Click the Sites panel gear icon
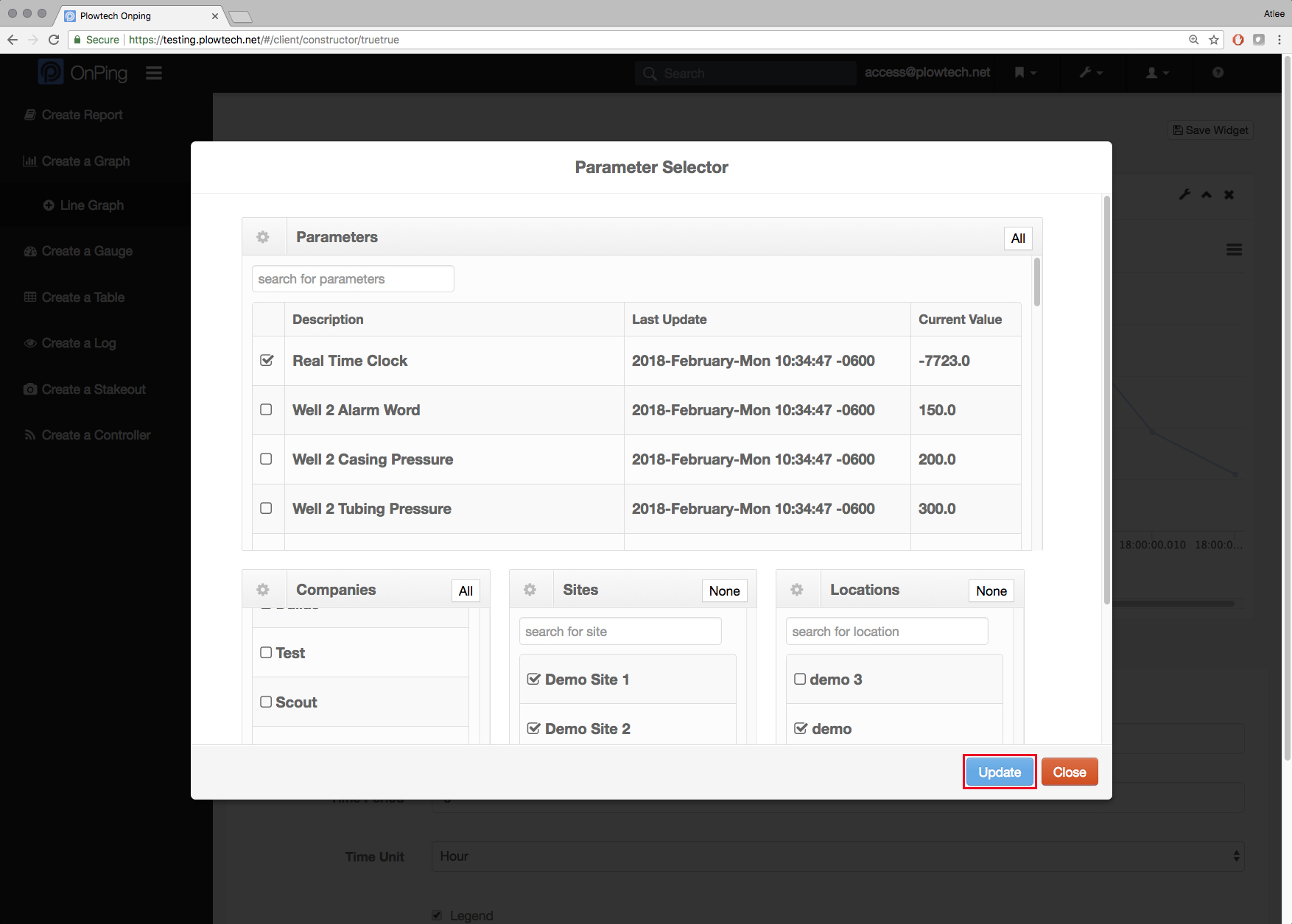 [530, 590]
